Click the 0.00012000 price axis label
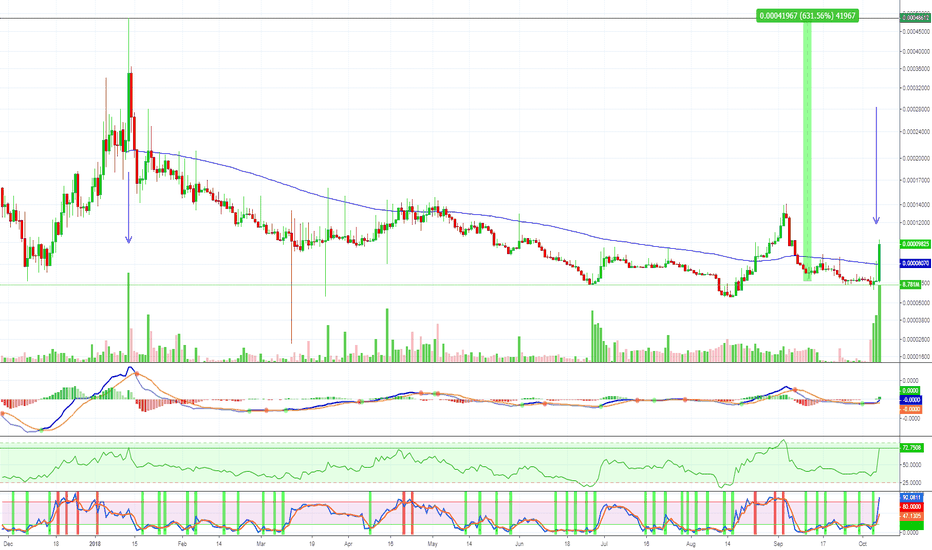Image resolution: width=932 pixels, height=550 pixels. [x=915, y=223]
